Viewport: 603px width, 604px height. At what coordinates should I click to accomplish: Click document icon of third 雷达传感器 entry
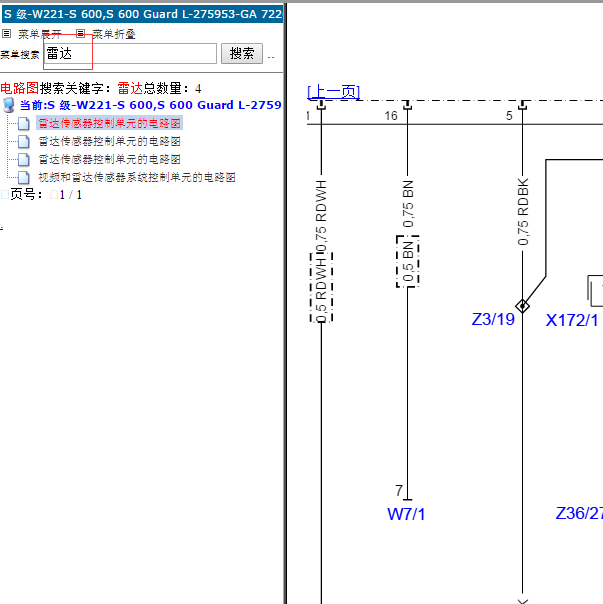(x=24, y=159)
